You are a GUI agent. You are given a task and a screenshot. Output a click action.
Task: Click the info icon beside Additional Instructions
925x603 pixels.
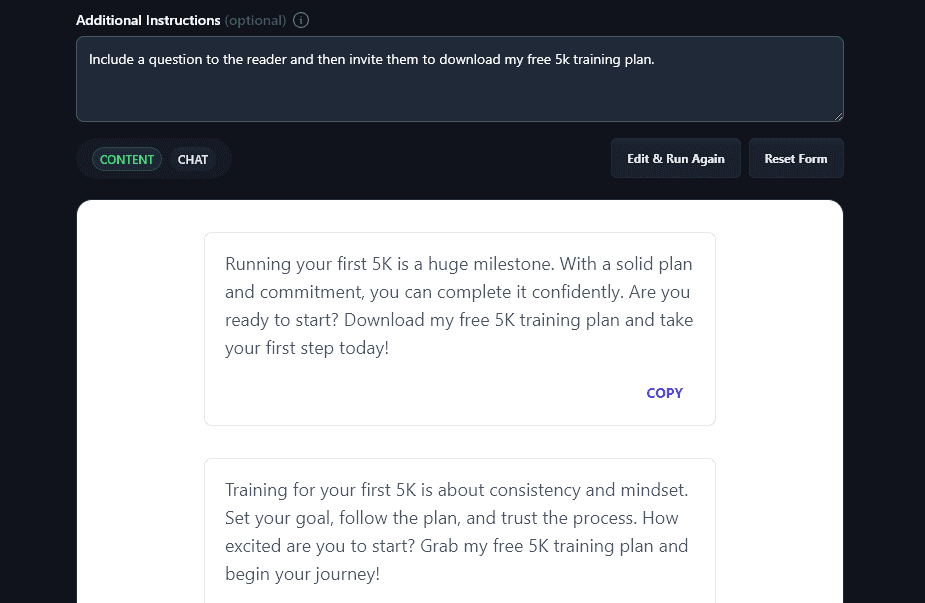pos(302,20)
